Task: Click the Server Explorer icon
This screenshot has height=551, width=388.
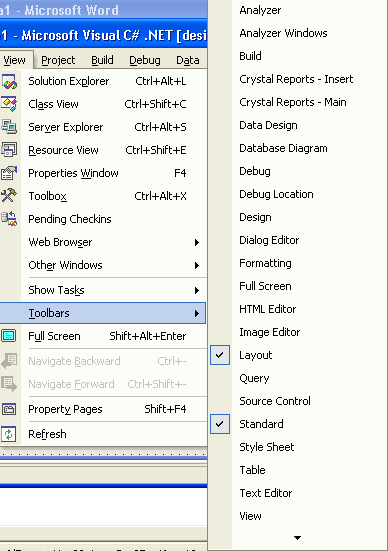Action: tap(9, 127)
